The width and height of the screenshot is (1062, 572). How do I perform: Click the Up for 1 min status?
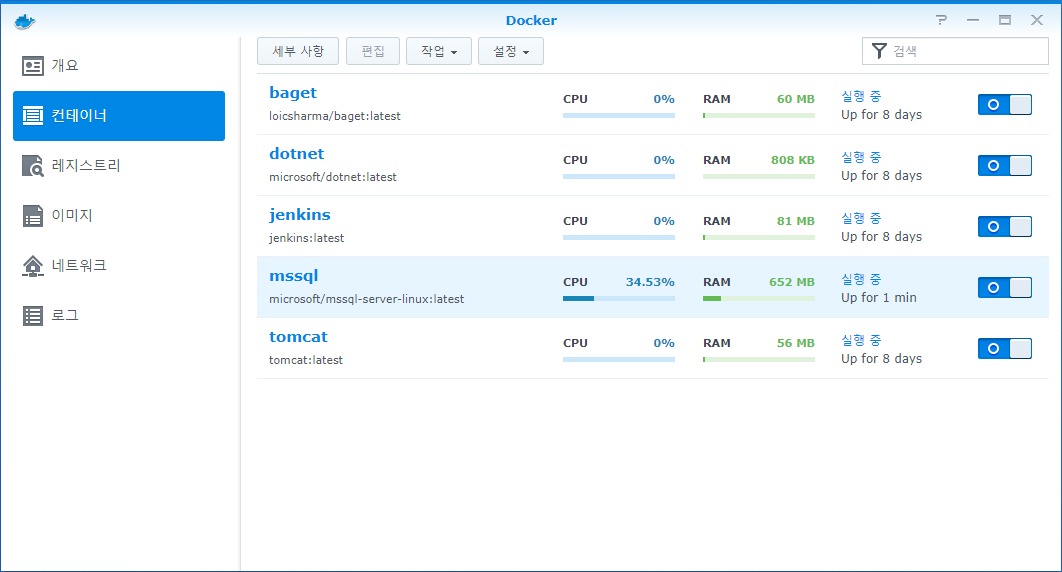pos(878,298)
